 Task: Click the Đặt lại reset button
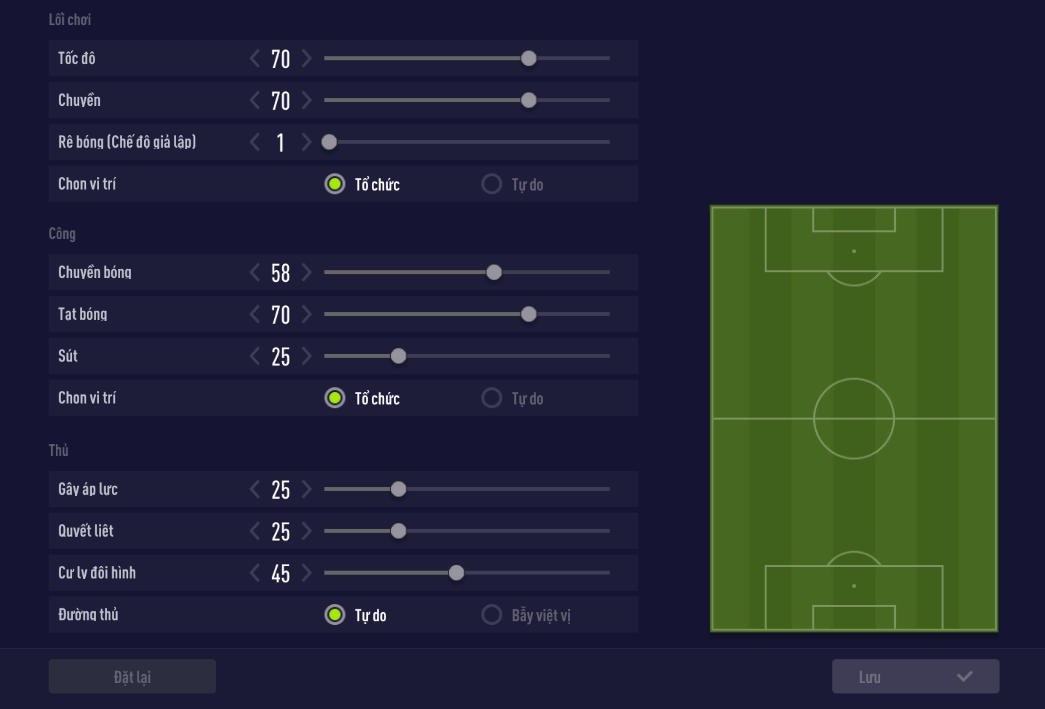coord(132,677)
